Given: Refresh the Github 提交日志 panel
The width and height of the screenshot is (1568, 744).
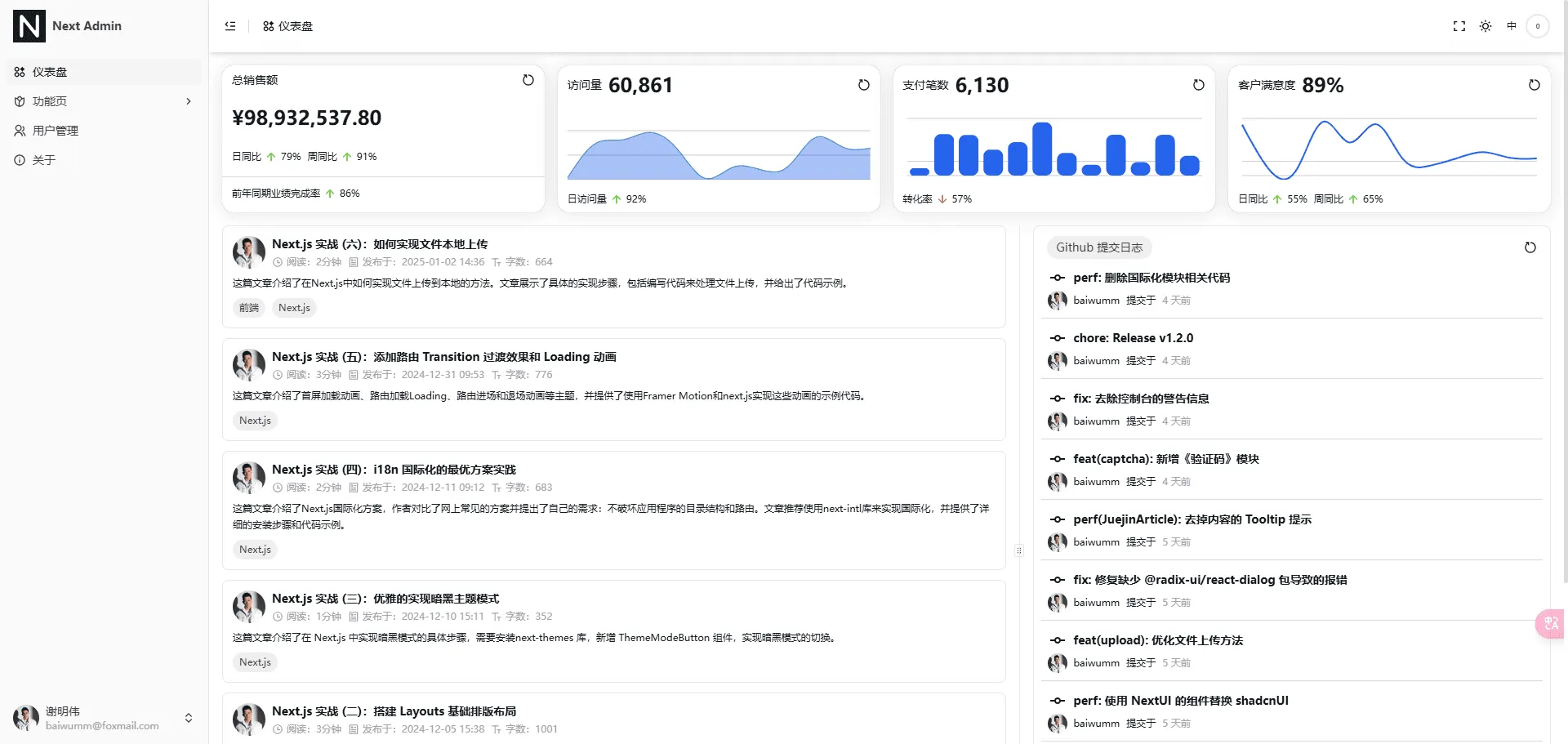Looking at the screenshot, I should (1530, 247).
